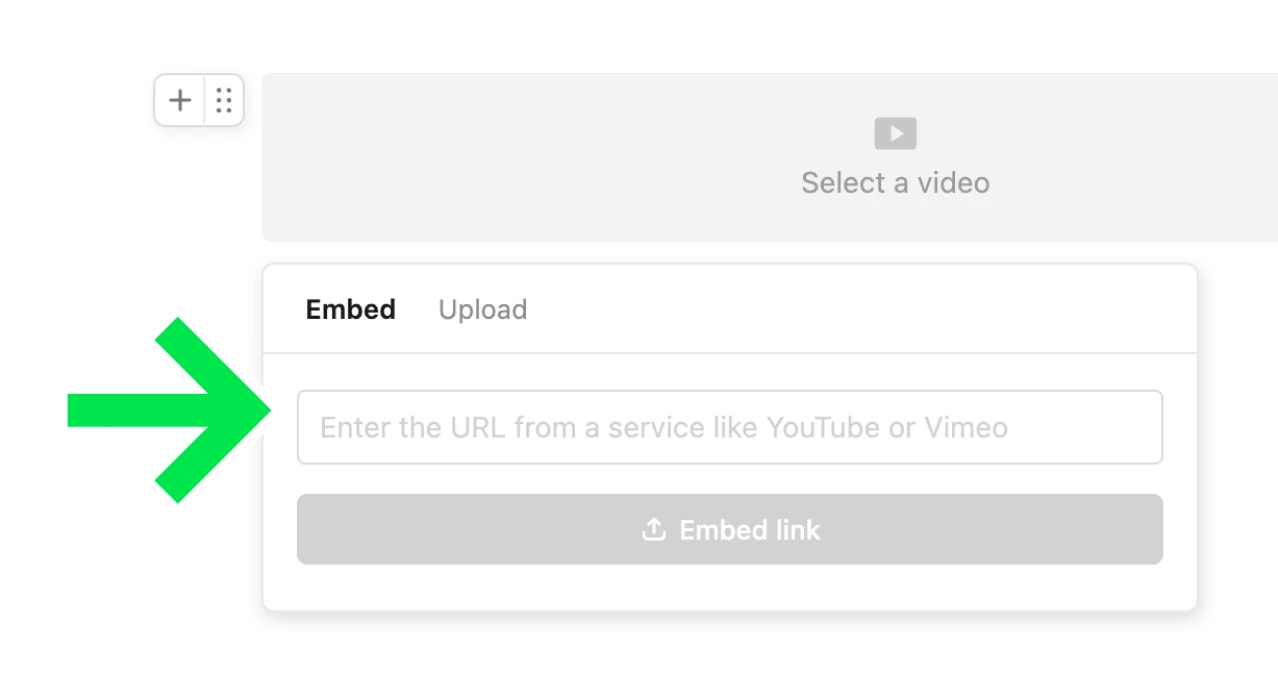
Task: Click the "Embed link" button text
Action: pos(749,530)
